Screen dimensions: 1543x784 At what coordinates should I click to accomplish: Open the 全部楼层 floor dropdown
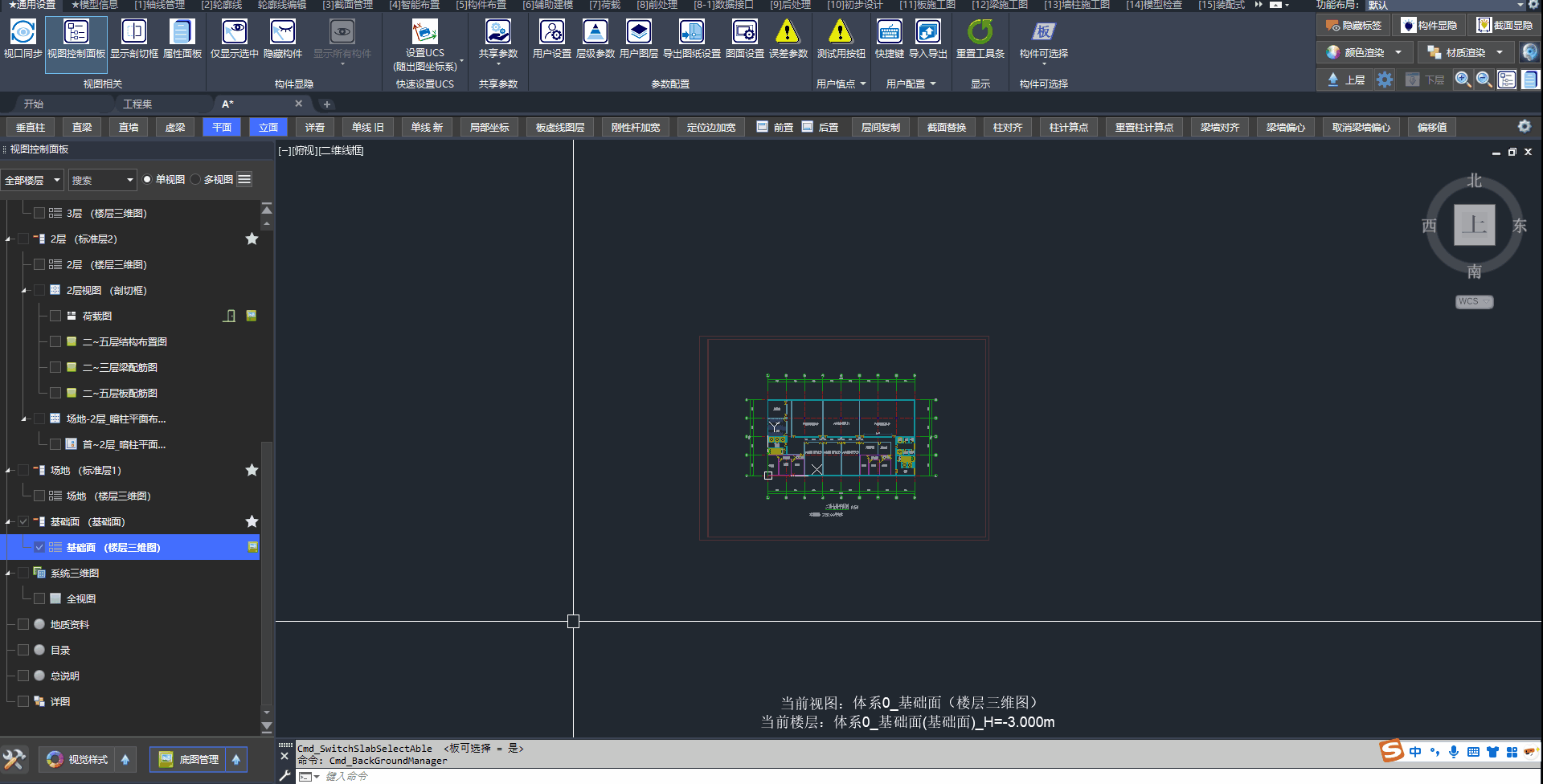click(33, 180)
